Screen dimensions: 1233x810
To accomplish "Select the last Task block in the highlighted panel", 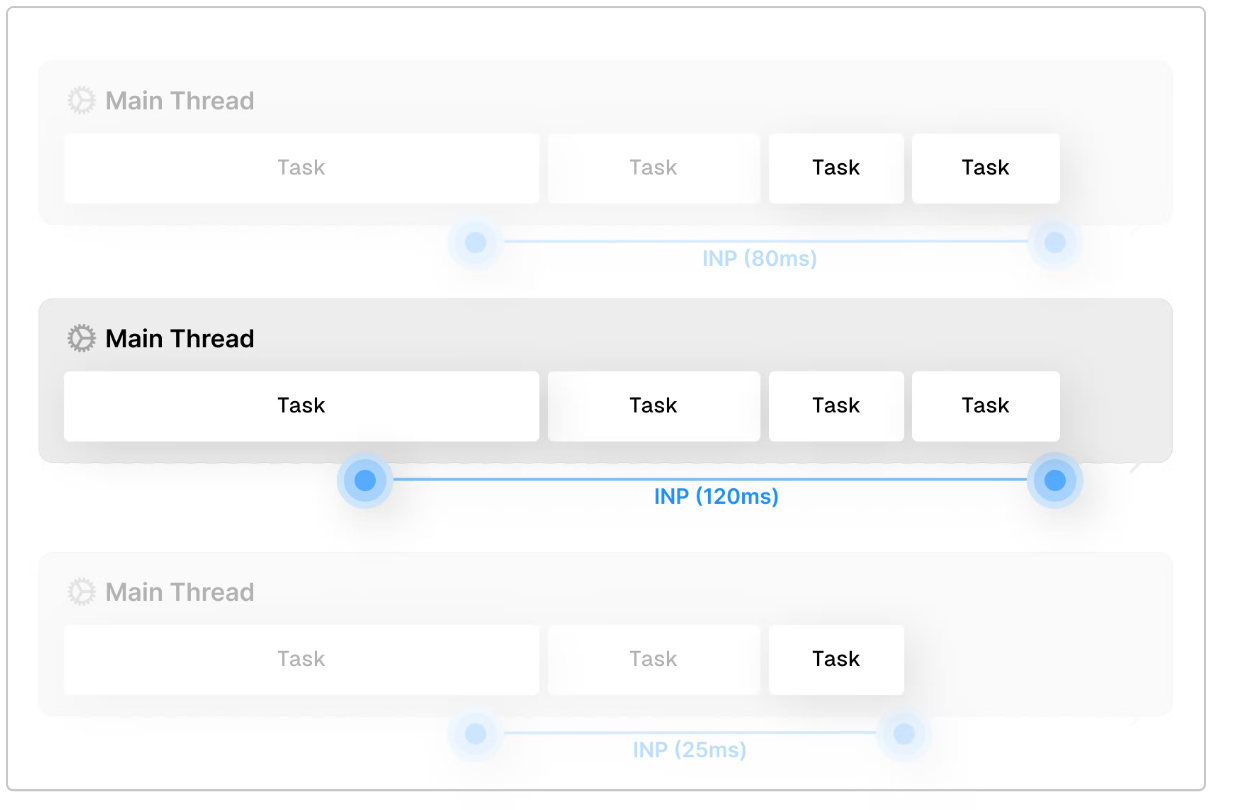I will tap(985, 406).
